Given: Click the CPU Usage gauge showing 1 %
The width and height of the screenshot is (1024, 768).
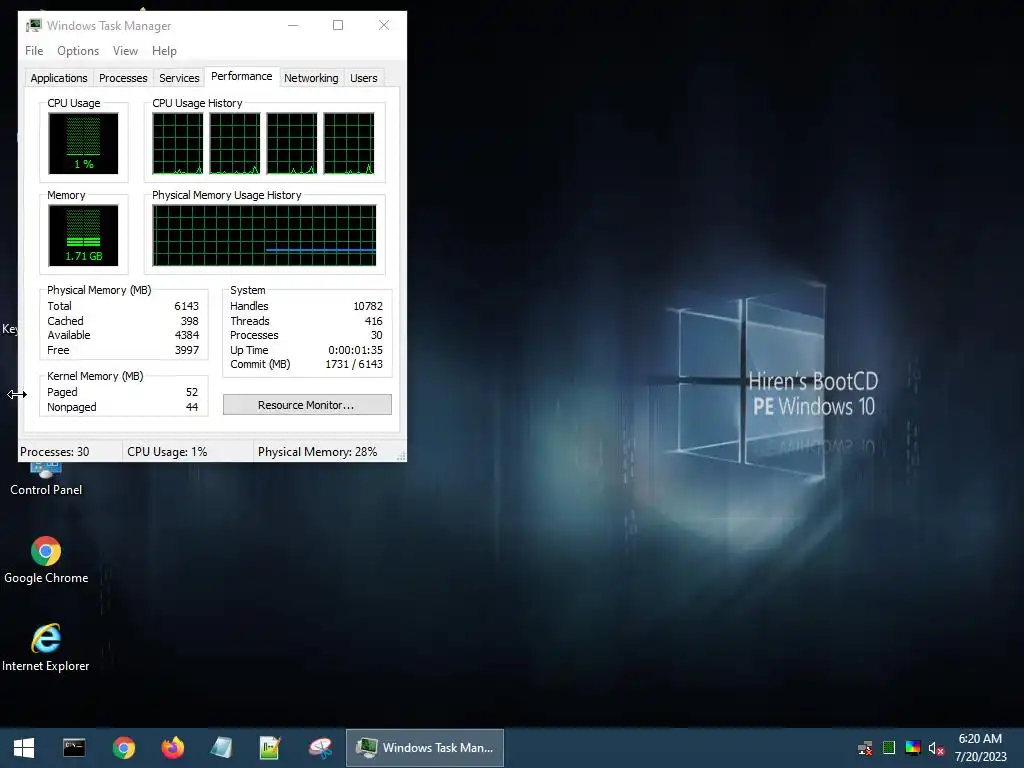Looking at the screenshot, I should [83, 144].
